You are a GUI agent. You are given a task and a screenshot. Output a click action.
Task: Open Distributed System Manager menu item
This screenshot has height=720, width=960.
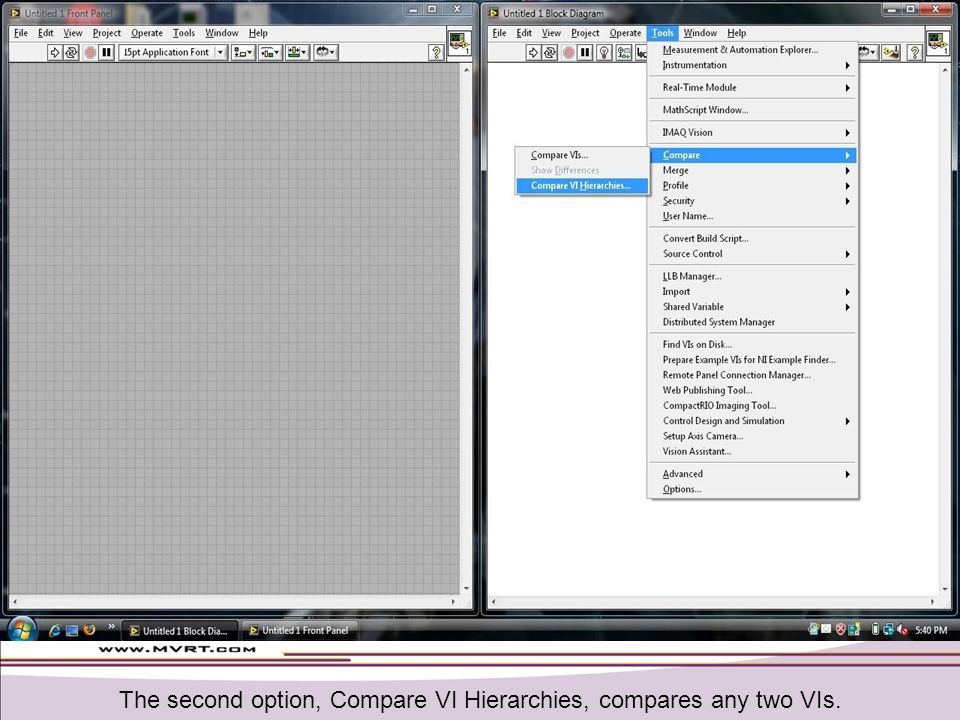[x=752, y=322]
